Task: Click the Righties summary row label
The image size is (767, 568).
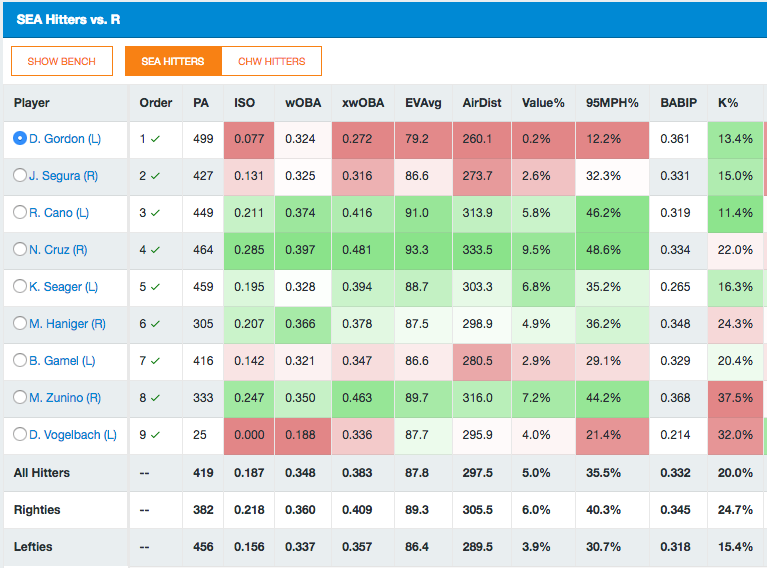Action: (x=37, y=510)
